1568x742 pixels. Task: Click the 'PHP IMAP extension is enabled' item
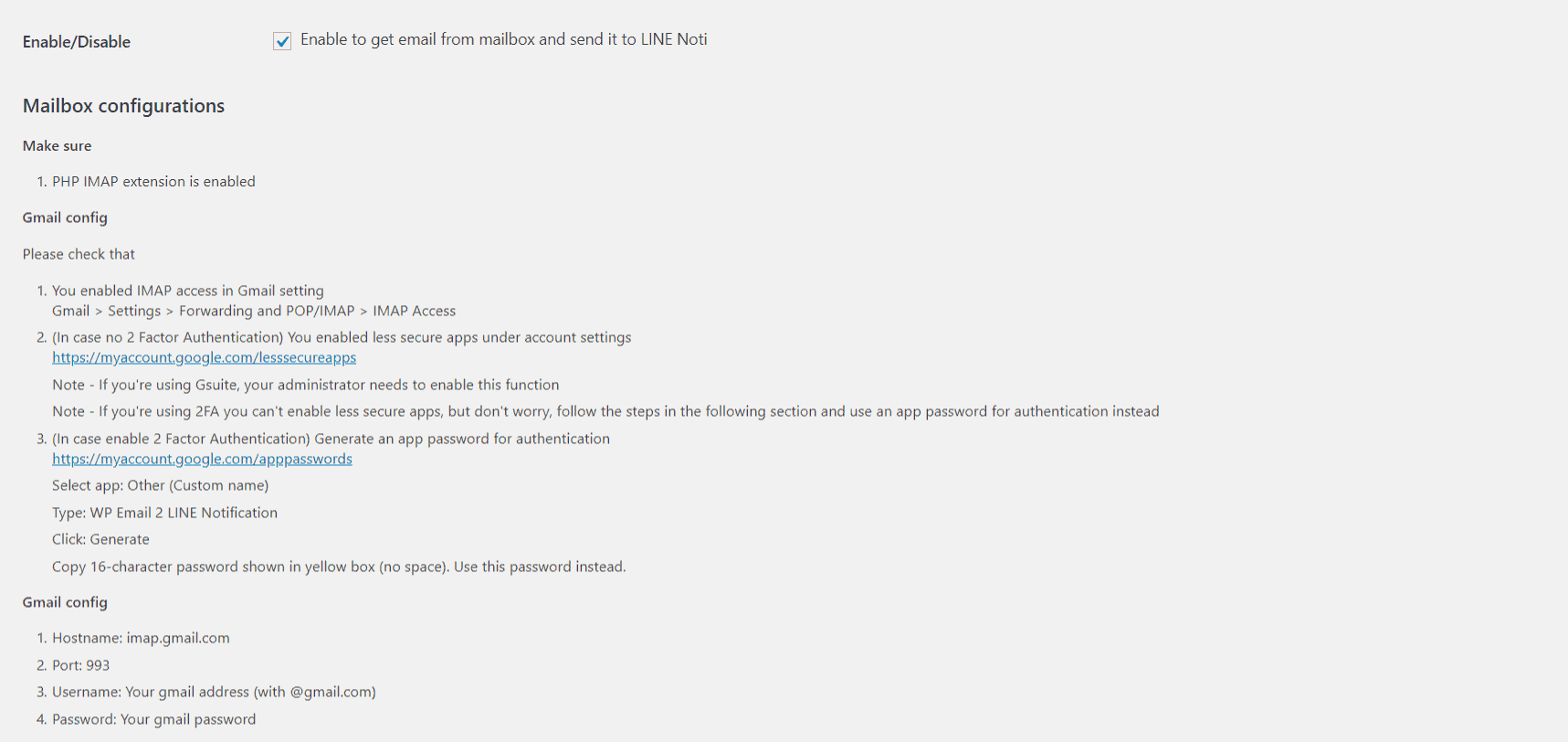click(153, 182)
